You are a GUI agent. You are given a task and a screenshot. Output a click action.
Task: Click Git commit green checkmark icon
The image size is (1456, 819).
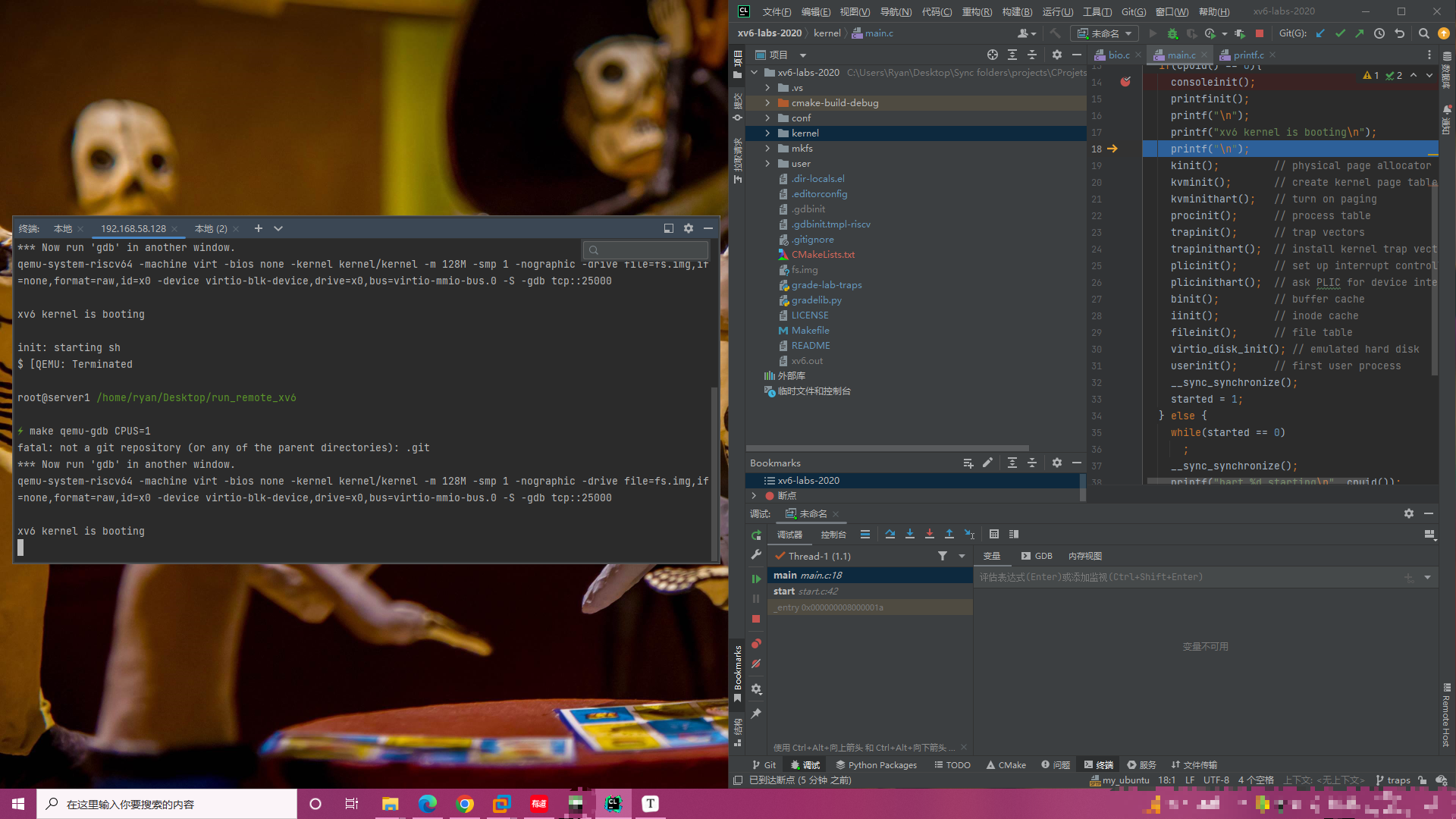click(1340, 33)
